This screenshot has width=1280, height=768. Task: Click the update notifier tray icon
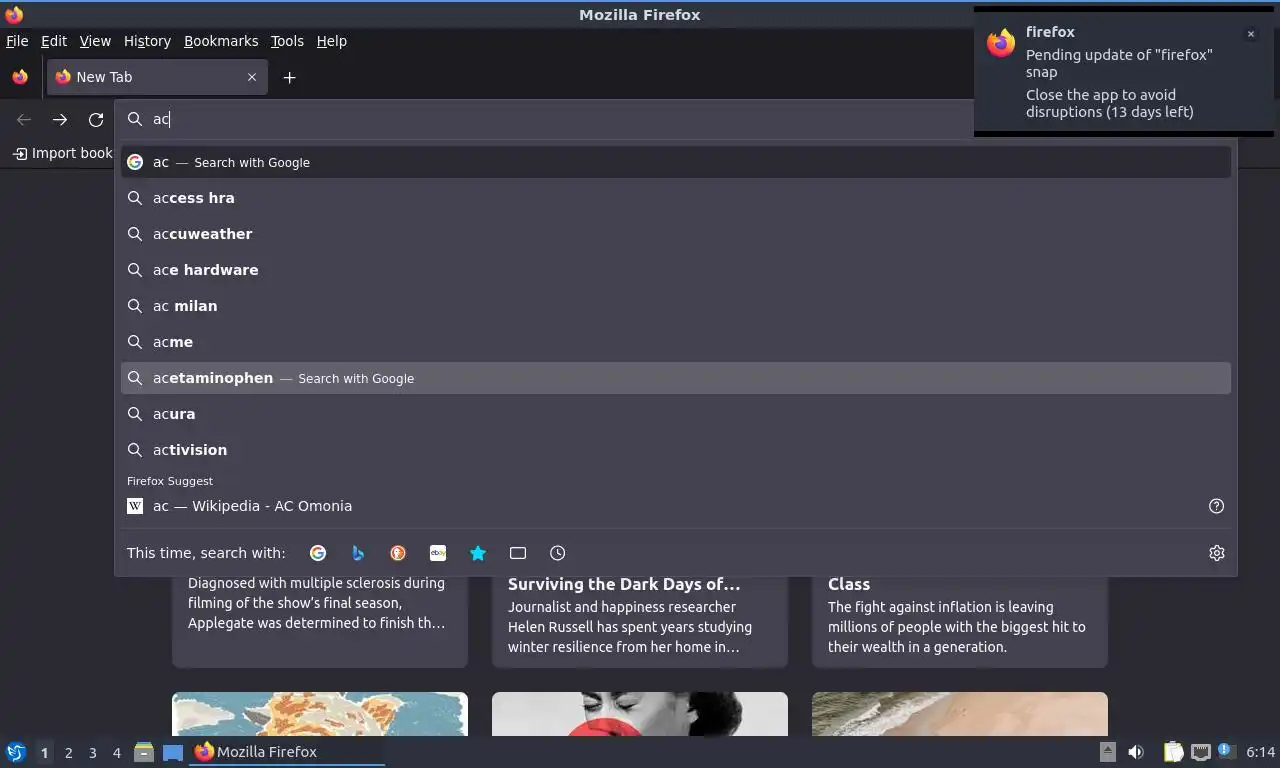1225,751
